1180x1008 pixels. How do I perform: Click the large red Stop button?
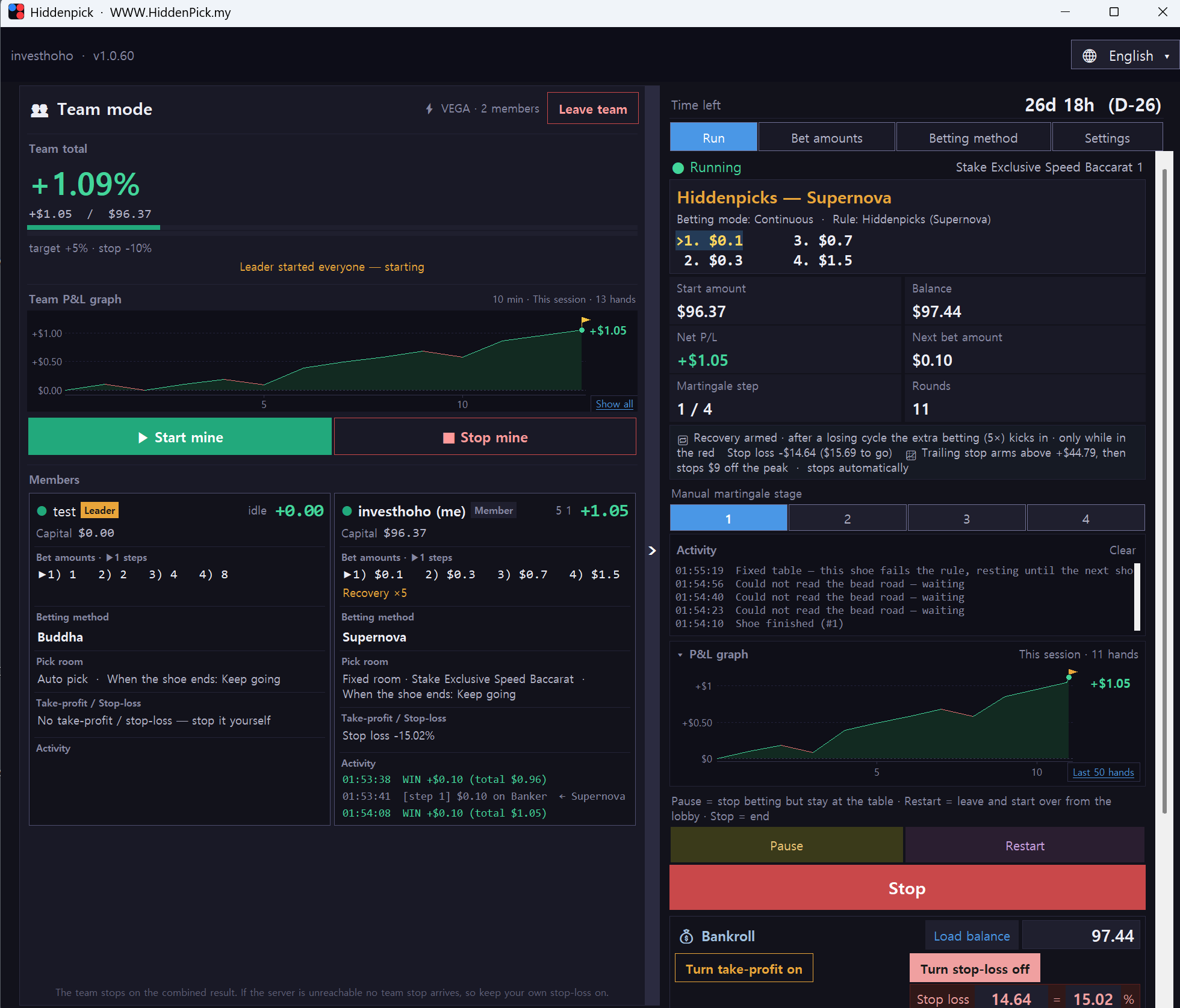pyautogui.click(x=907, y=888)
